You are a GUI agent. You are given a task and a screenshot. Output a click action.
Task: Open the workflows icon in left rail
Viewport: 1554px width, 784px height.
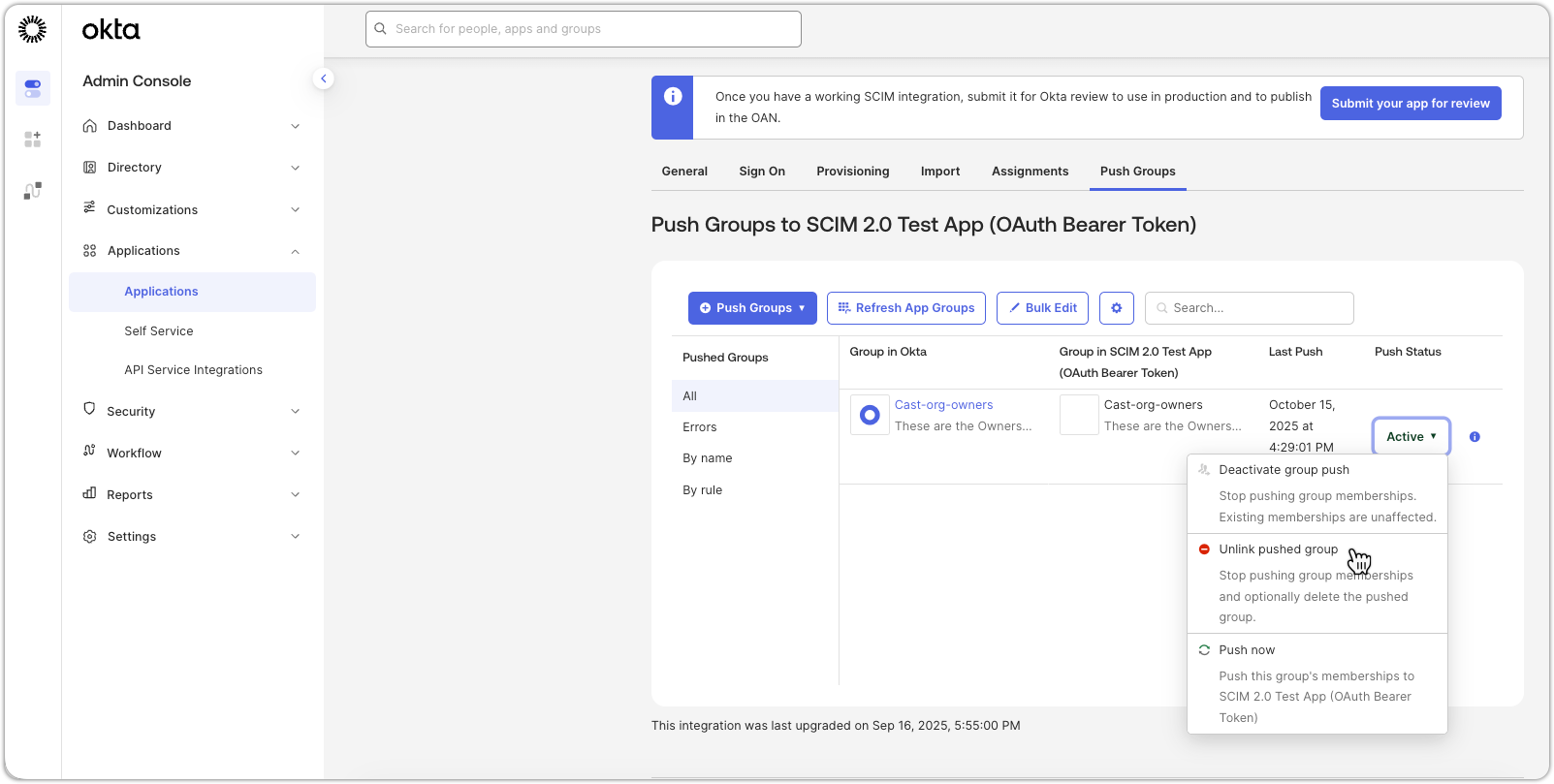[x=33, y=191]
